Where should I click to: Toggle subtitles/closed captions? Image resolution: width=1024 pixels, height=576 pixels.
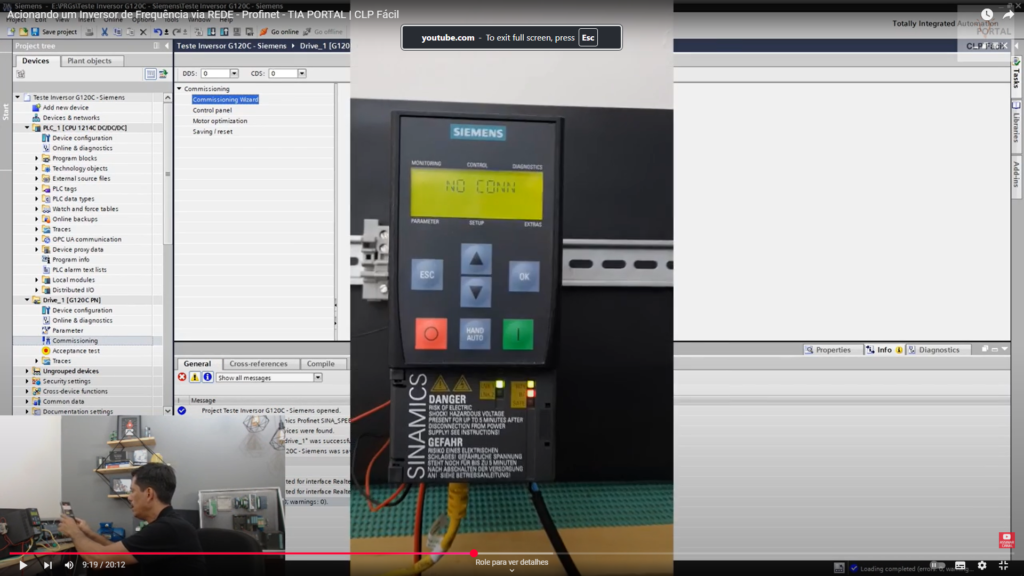tap(960, 566)
